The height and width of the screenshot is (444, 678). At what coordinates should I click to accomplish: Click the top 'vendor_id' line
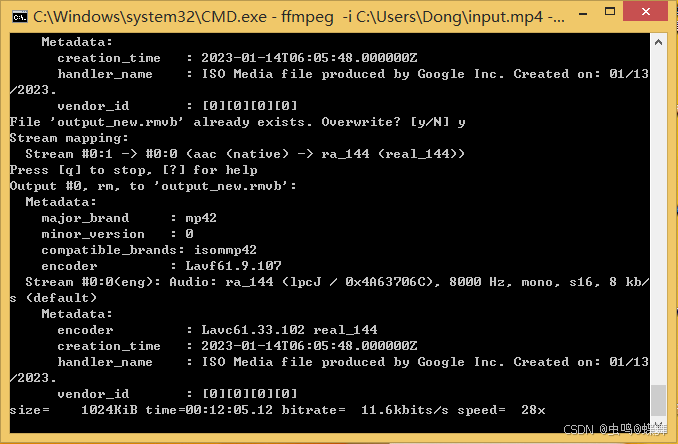(x=177, y=106)
